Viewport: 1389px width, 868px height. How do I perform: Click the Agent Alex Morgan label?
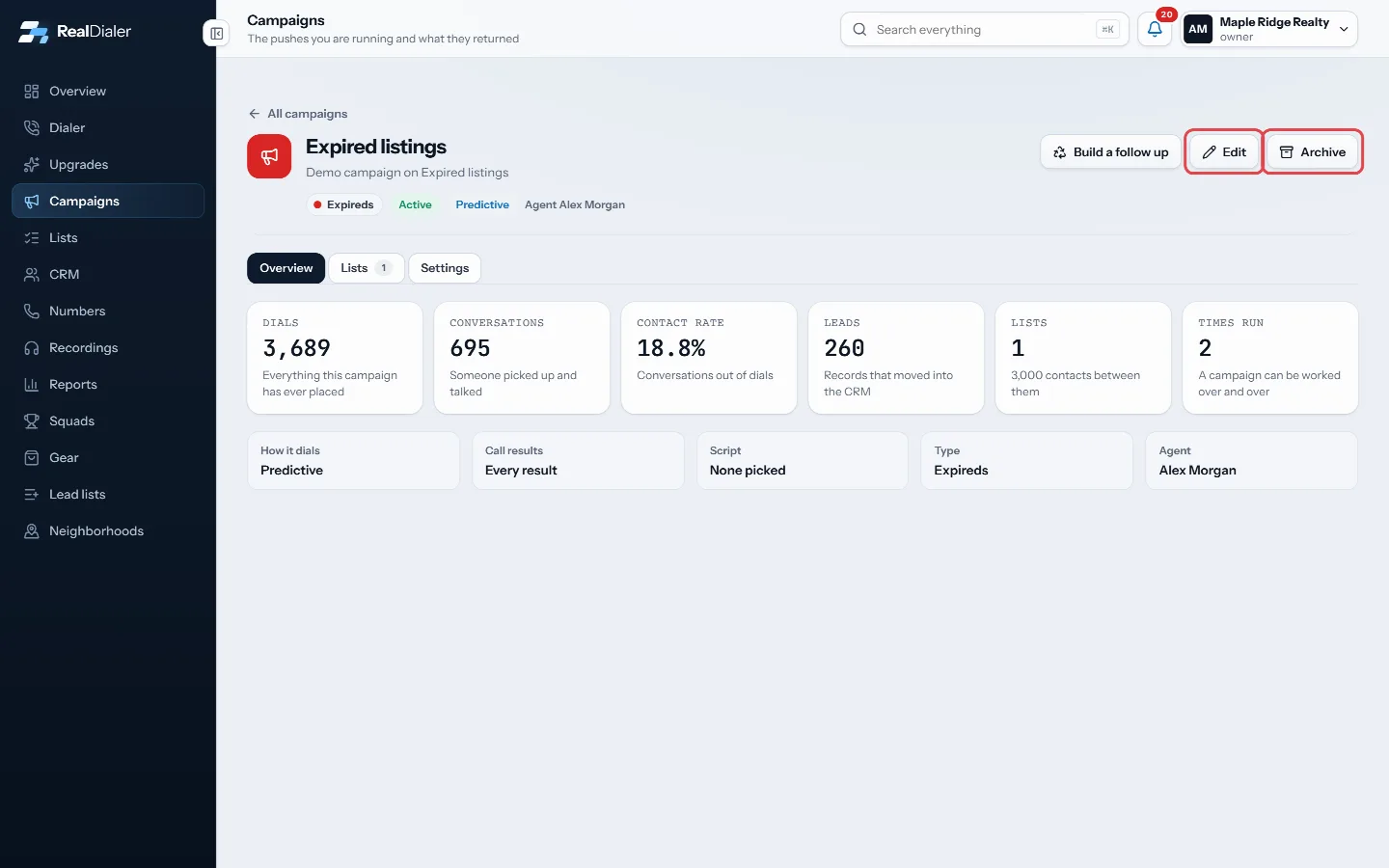tap(575, 204)
